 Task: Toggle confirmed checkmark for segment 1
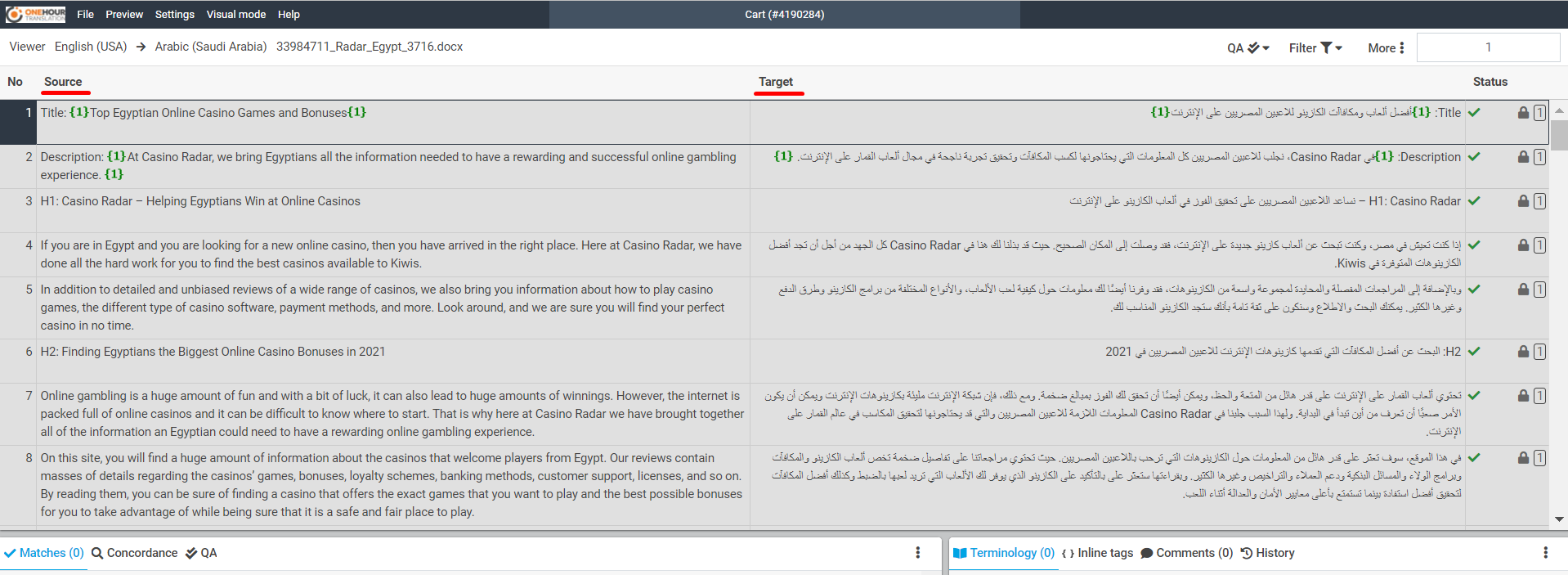pyautogui.click(x=1474, y=113)
